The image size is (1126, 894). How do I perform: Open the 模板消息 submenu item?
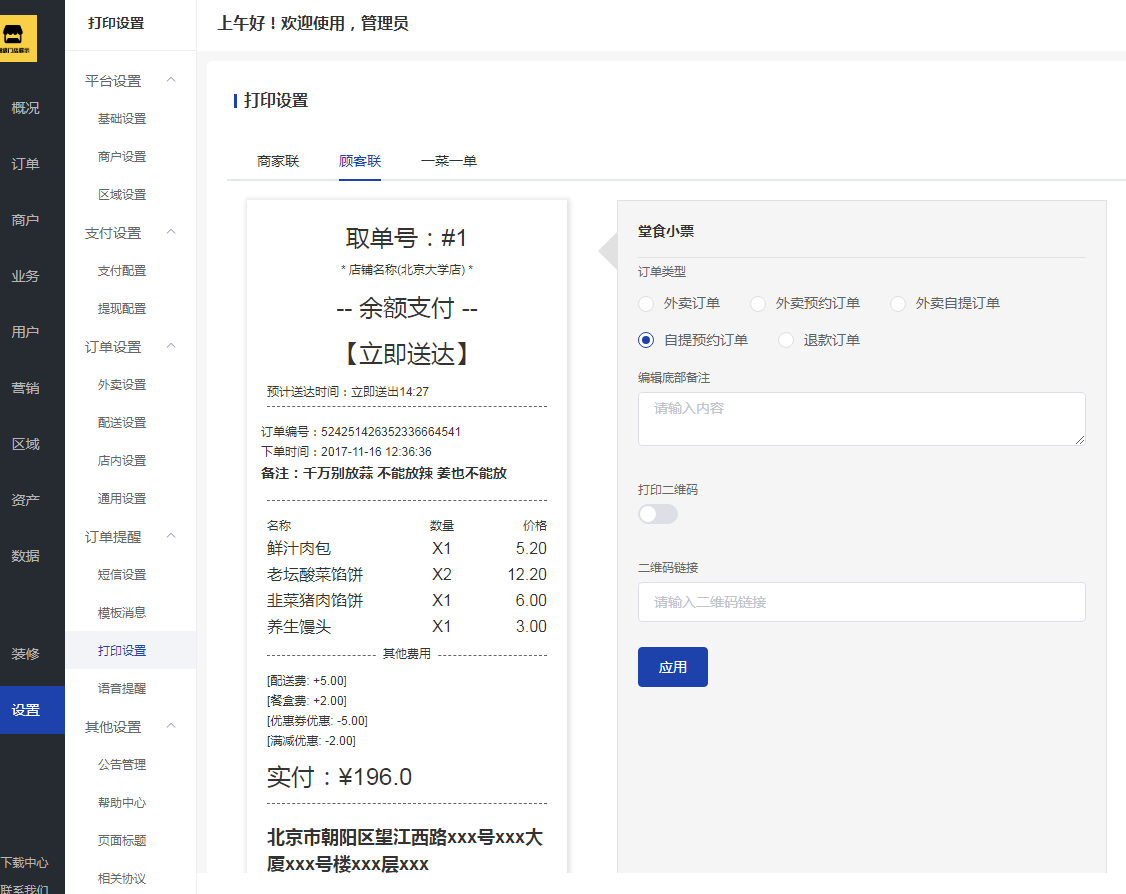coord(122,613)
